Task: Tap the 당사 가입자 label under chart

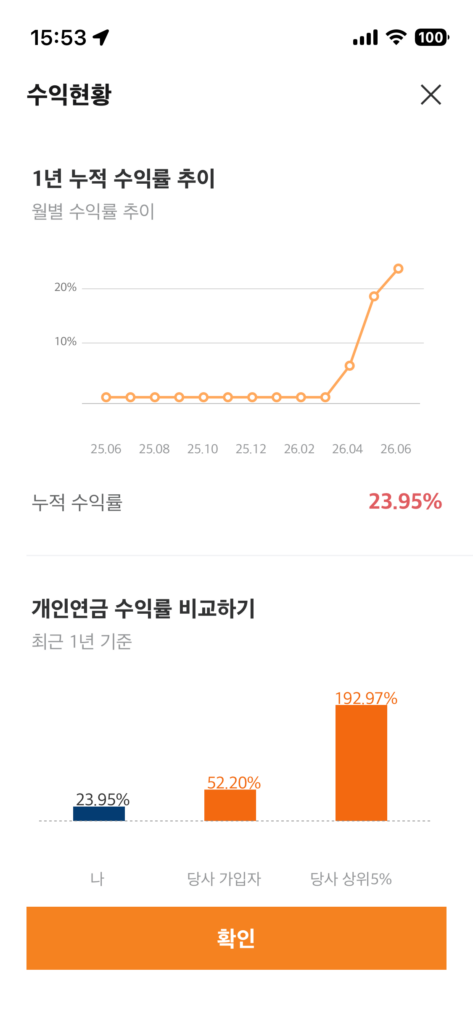Action: click(224, 879)
